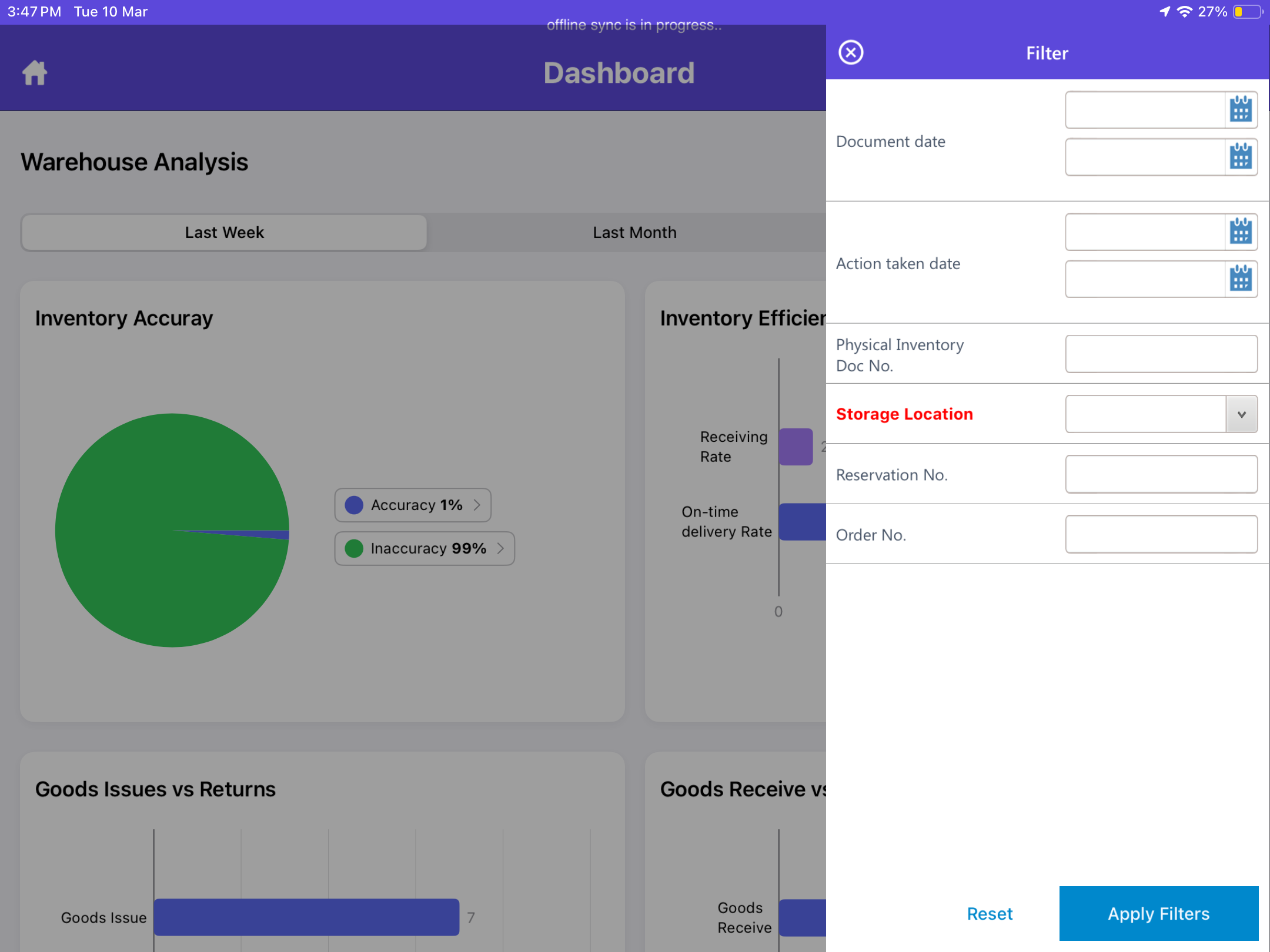
Task: Tap the Wi-Fi icon in status bar
Action: [1184, 12]
